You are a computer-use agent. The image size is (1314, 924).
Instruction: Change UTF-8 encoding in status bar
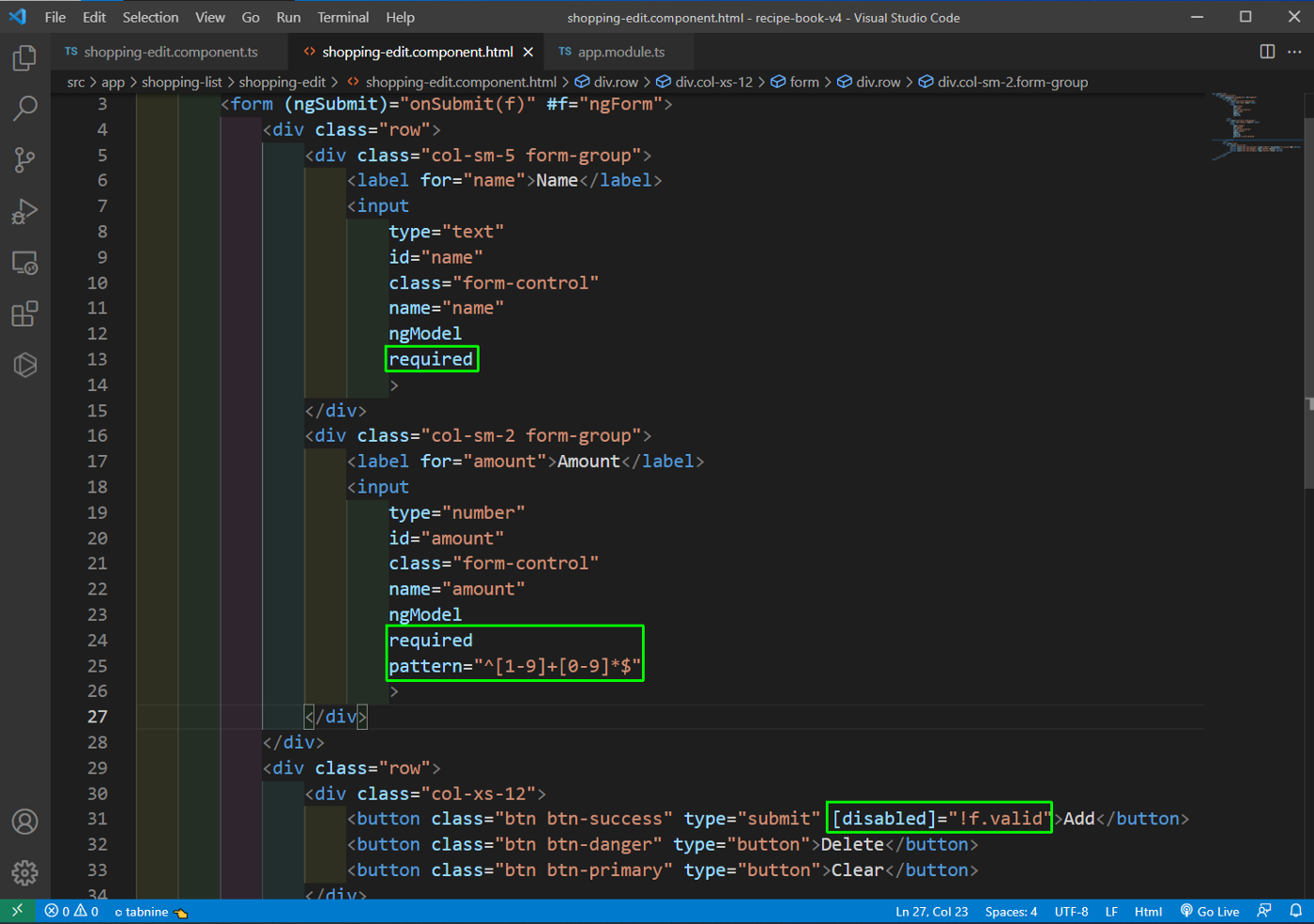[1071, 912]
